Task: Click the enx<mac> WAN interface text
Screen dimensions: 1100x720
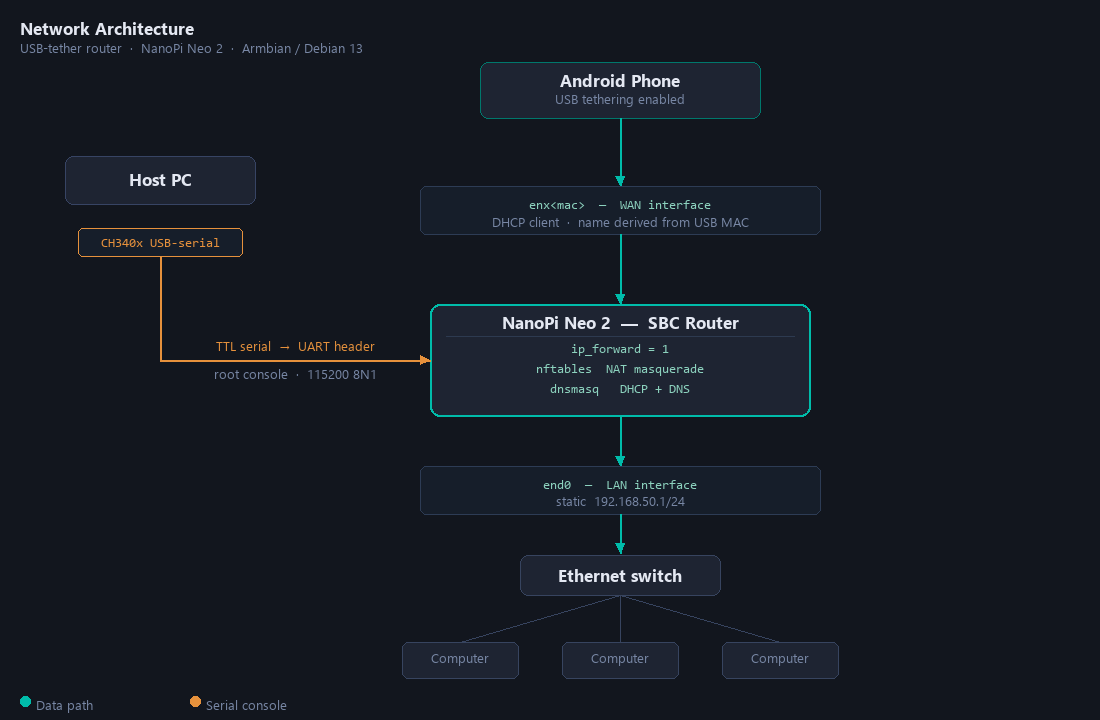Action: tap(620, 205)
